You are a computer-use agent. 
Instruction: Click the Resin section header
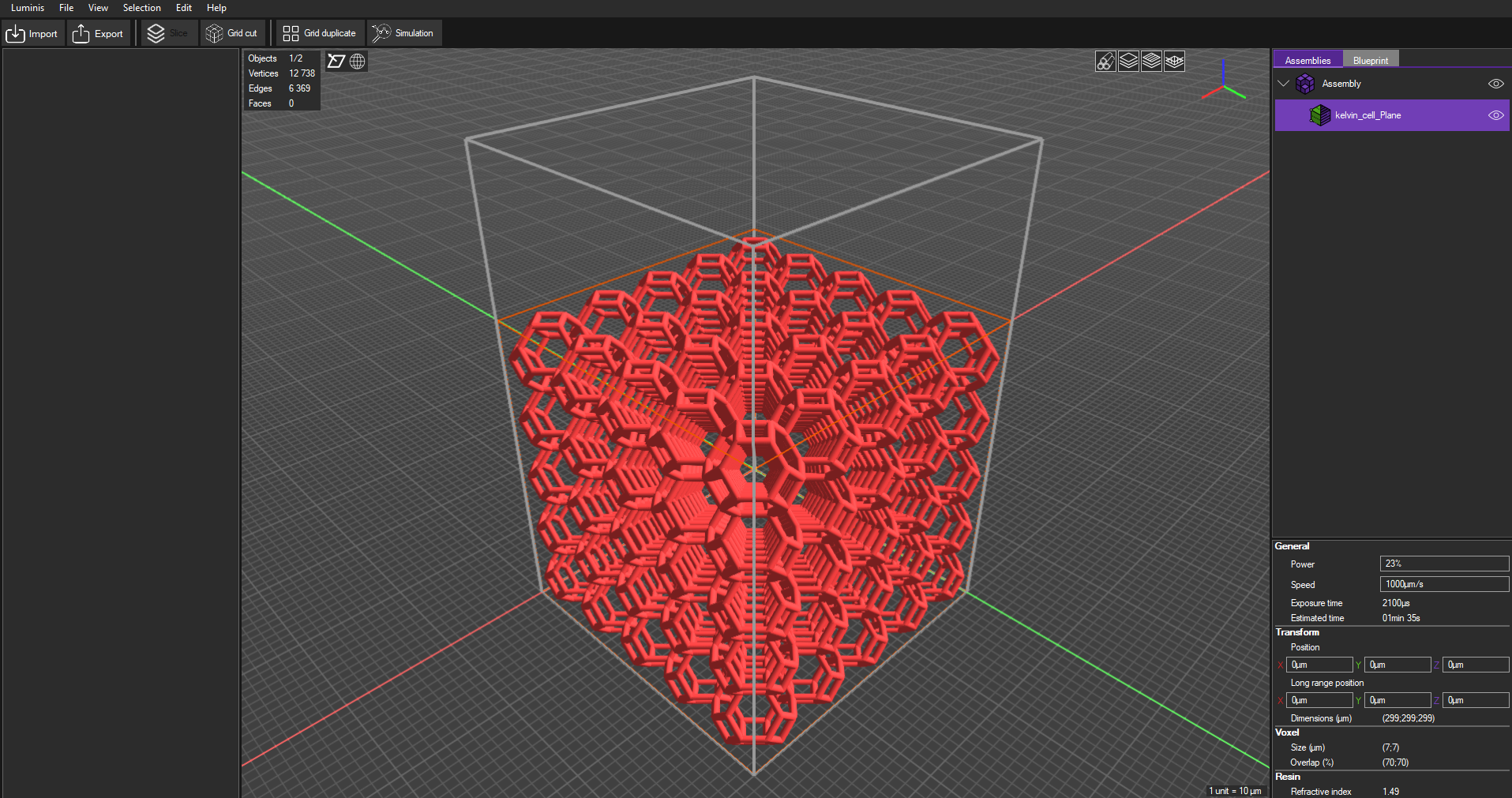(x=1287, y=777)
